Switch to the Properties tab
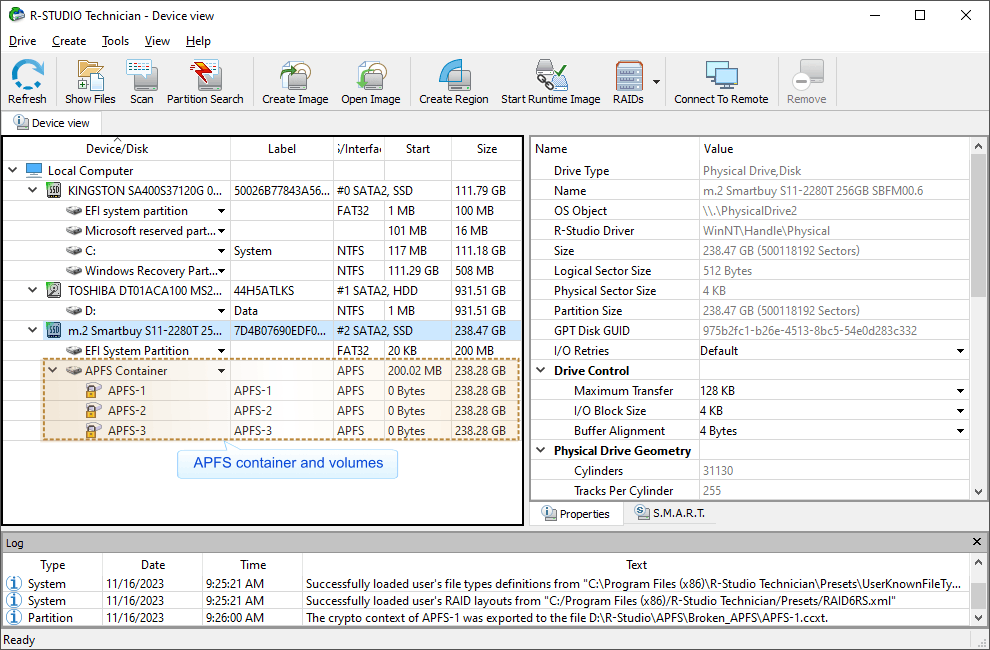The height and width of the screenshot is (650, 990). click(x=576, y=514)
